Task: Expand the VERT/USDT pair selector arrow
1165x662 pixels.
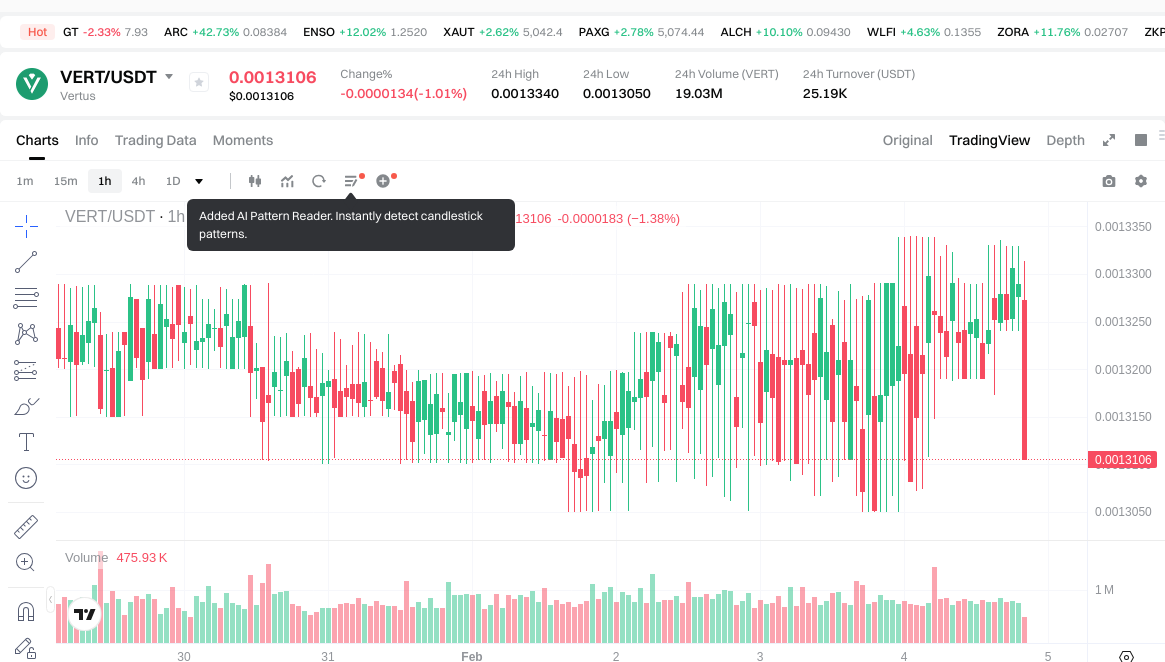Action: (169, 77)
